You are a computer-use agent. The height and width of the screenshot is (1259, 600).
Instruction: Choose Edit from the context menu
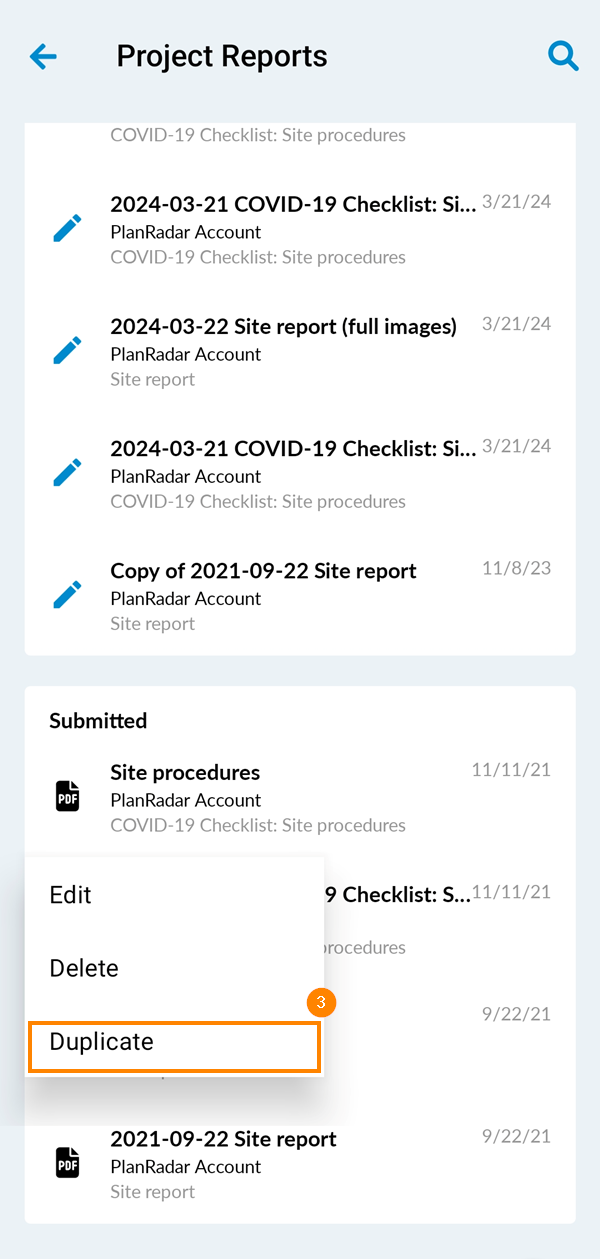71,895
